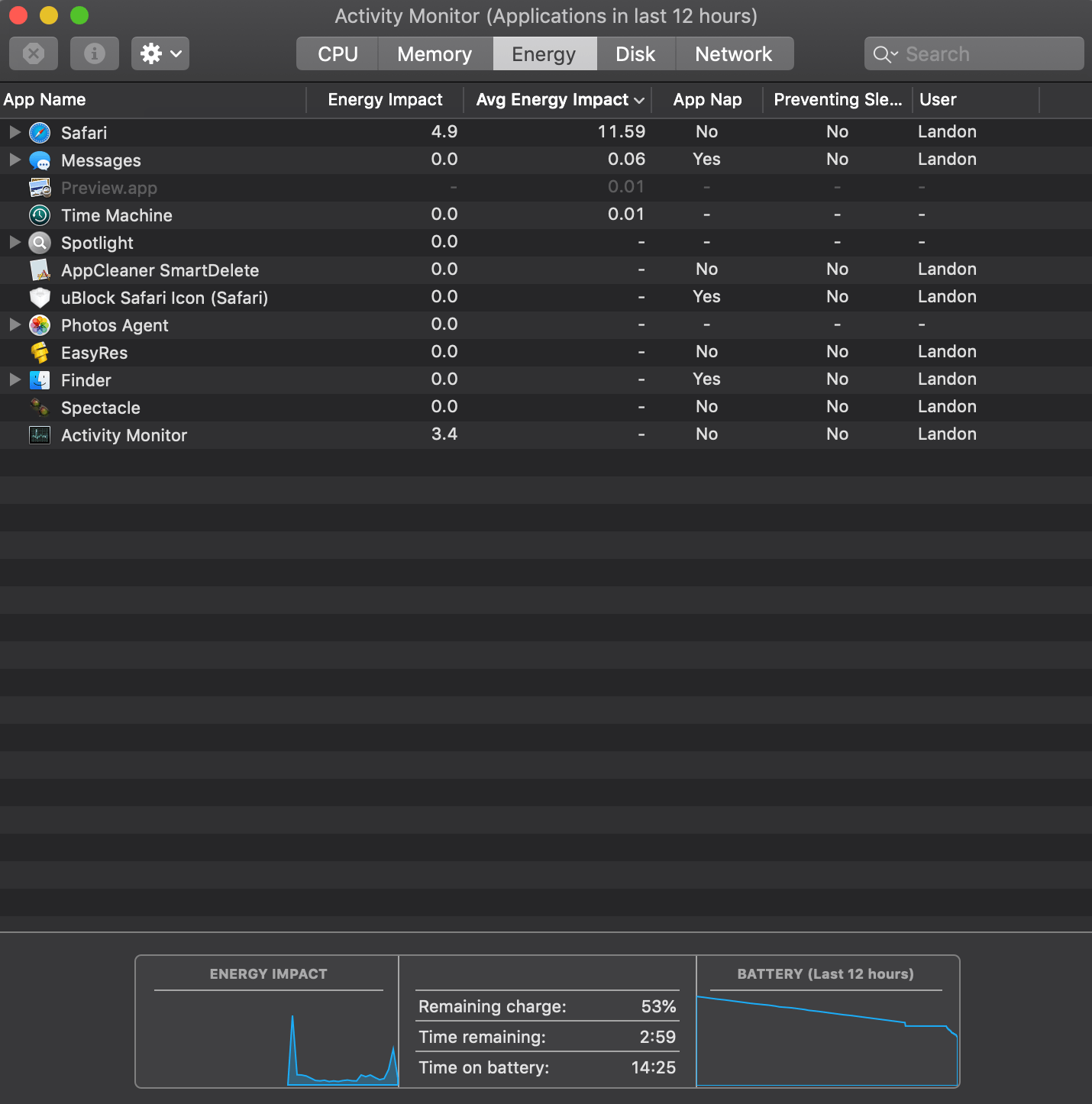The width and height of the screenshot is (1092, 1104).
Task: Click the Time remaining label
Action: click(x=483, y=1037)
